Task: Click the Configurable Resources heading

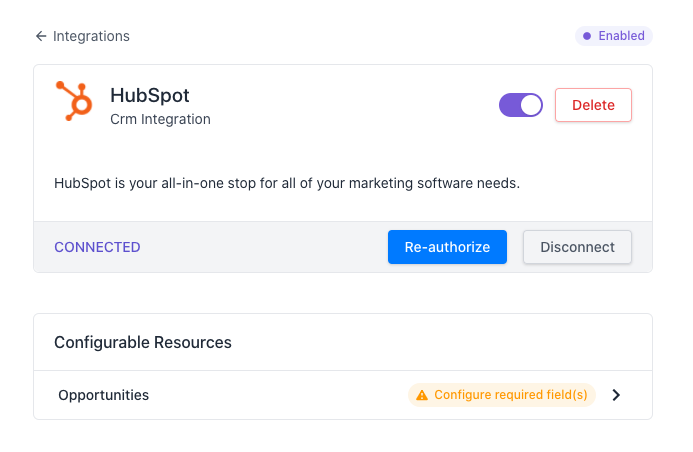Action: pyautogui.click(x=143, y=342)
